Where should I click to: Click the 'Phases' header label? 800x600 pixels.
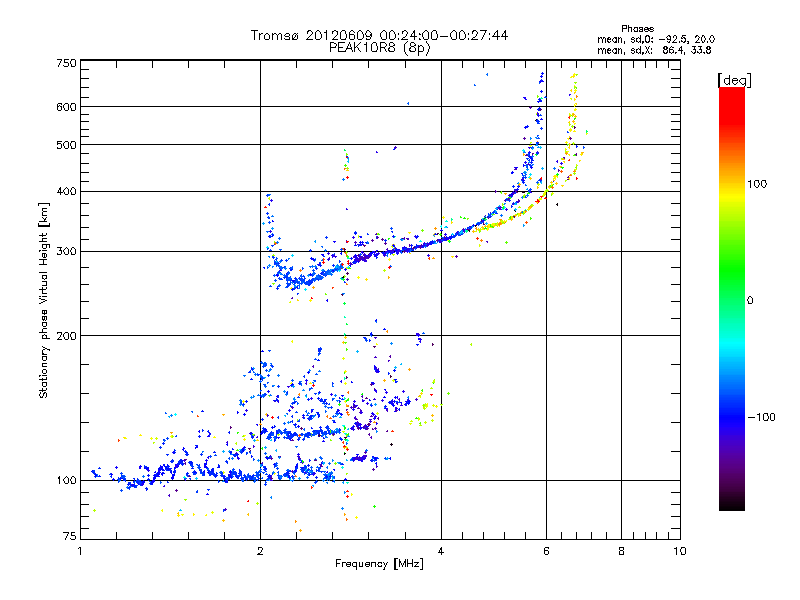[637, 29]
